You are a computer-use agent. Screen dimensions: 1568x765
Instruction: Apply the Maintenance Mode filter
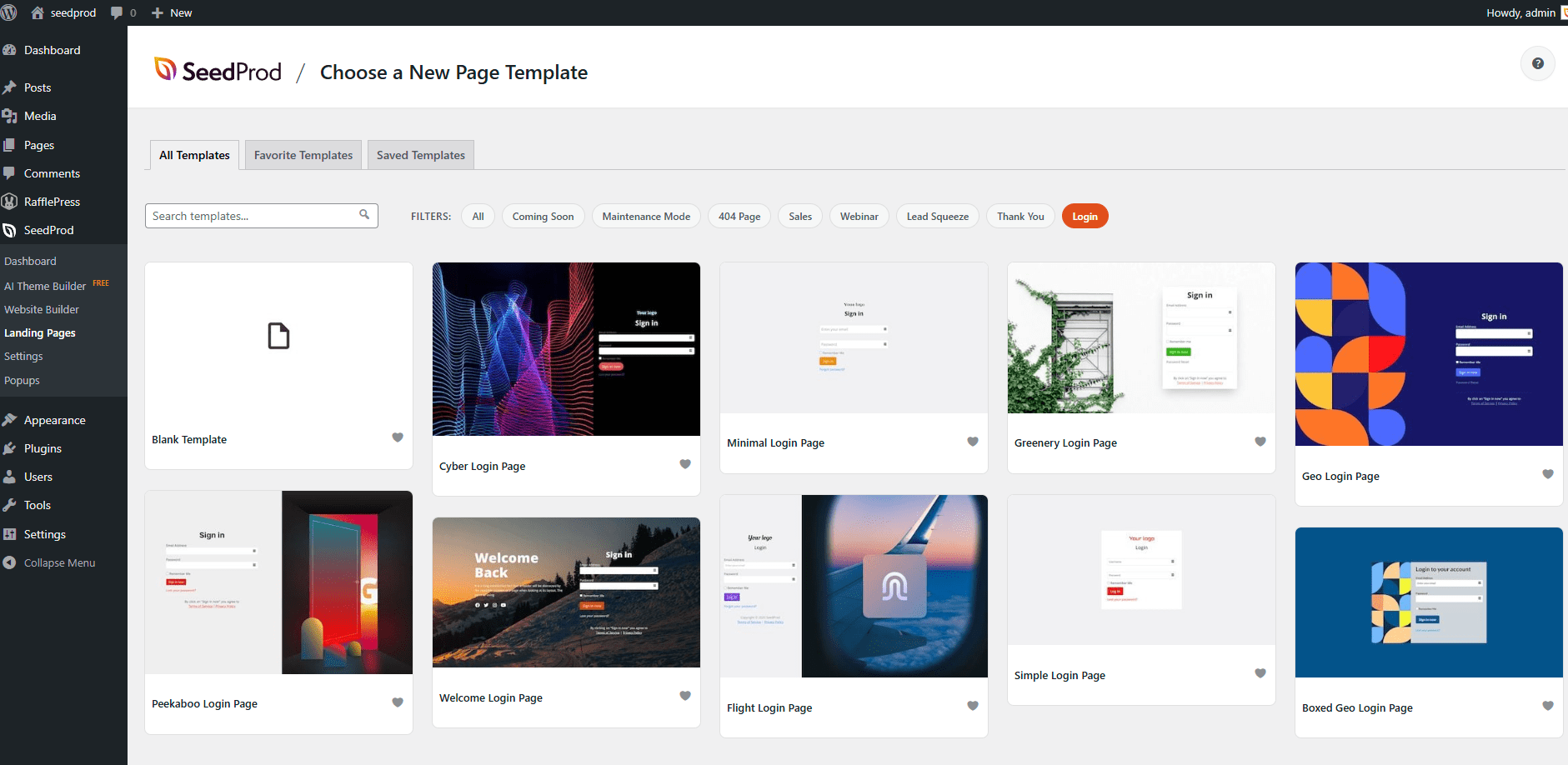coord(646,217)
